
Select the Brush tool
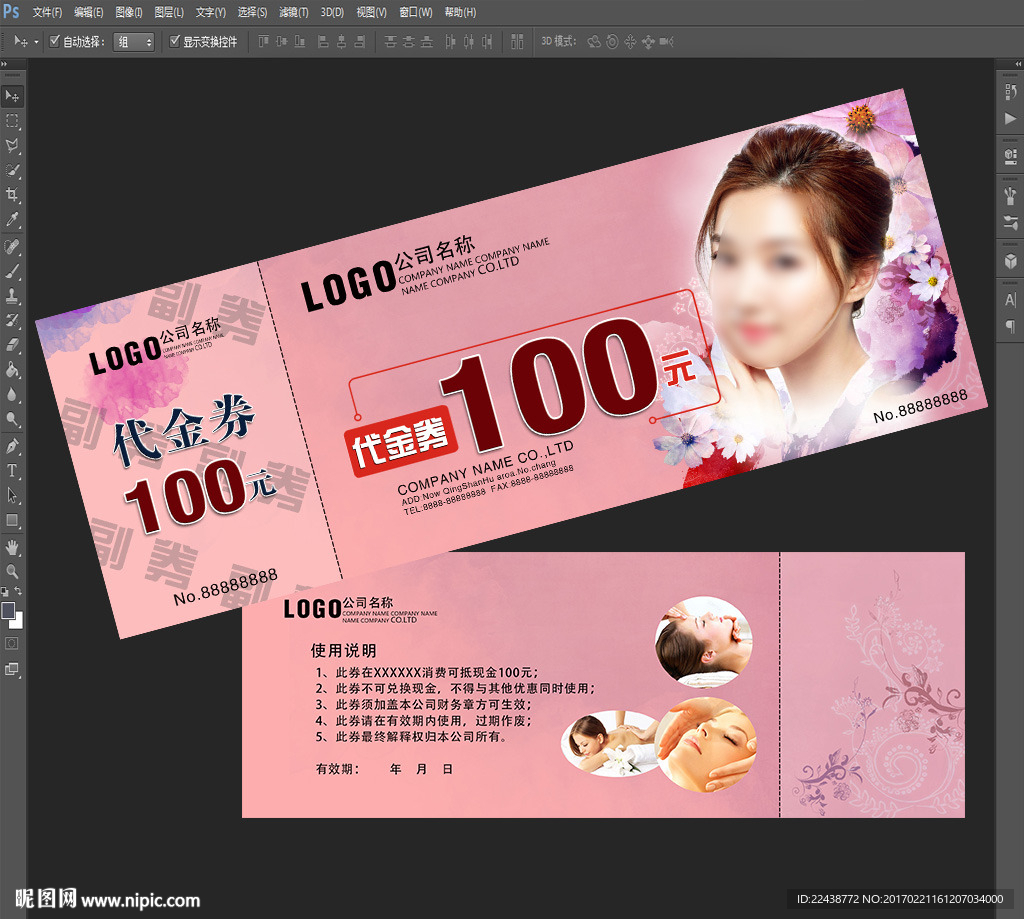pos(12,272)
